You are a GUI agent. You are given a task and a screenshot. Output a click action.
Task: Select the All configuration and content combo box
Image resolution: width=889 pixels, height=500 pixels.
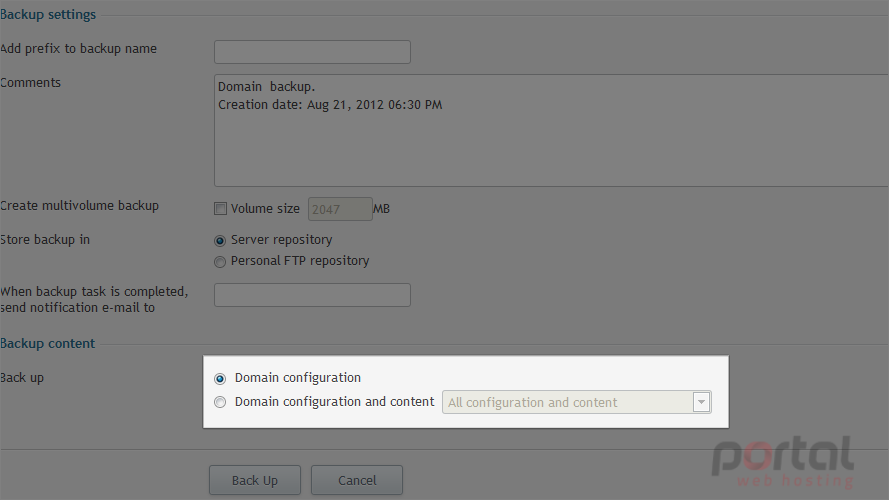click(x=577, y=402)
